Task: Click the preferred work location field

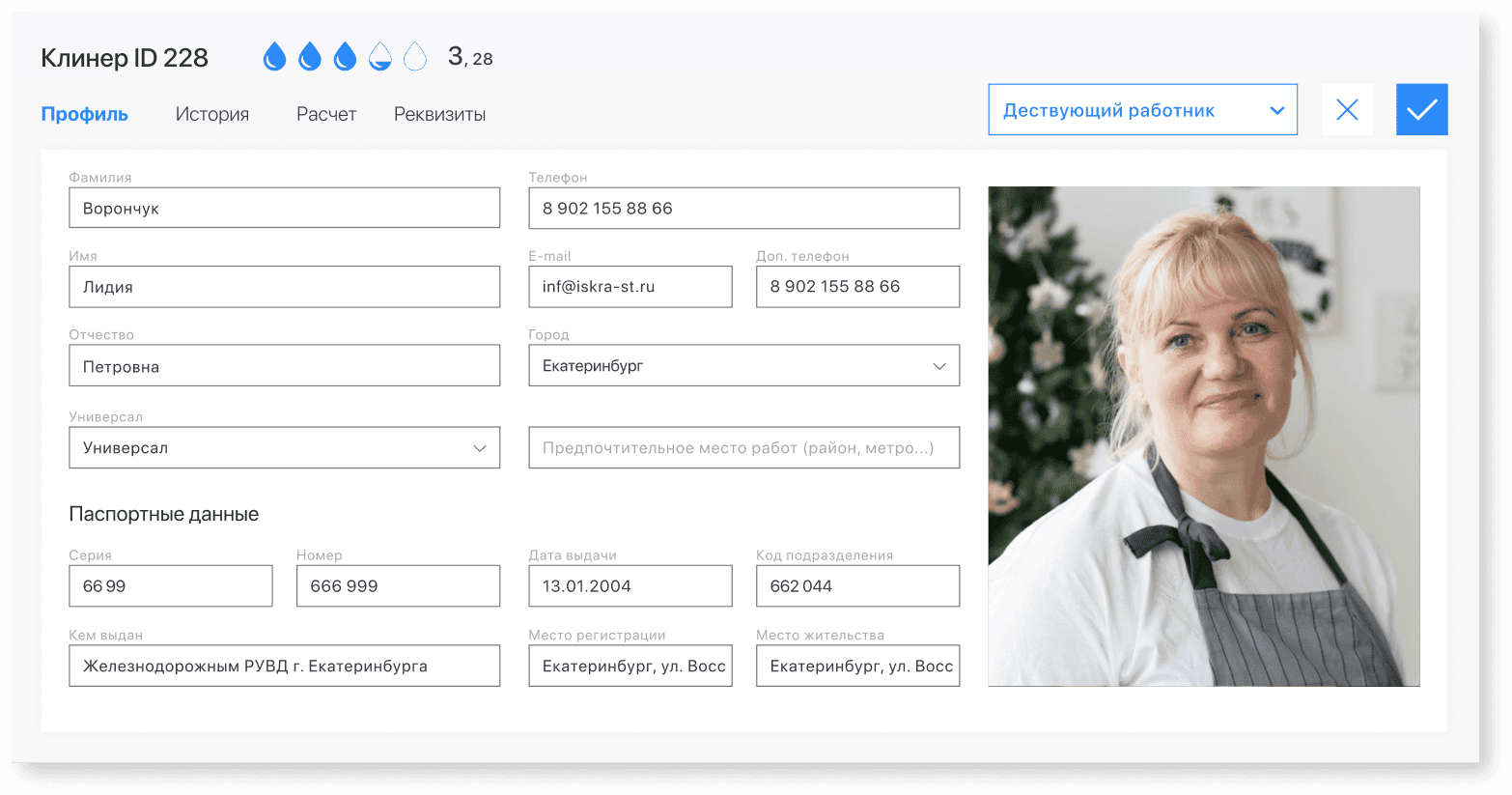Action: click(x=743, y=448)
